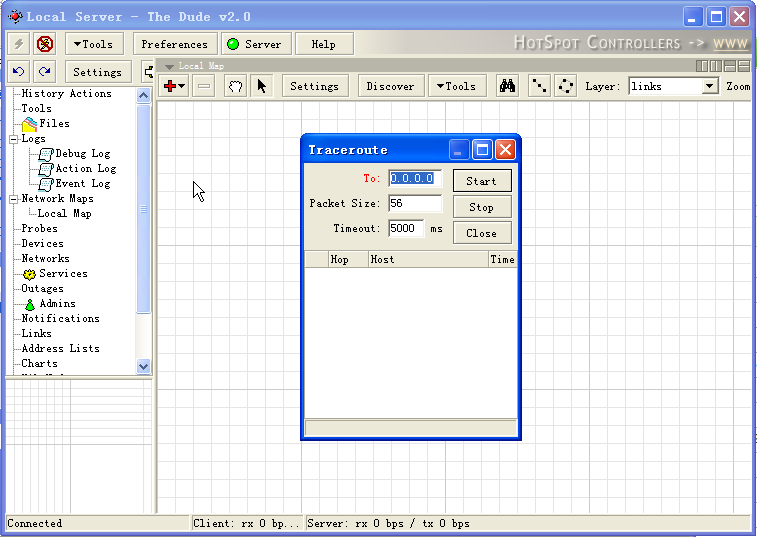Image resolution: width=757 pixels, height=537 pixels.
Task: Select Links in tree
Action: tap(36, 333)
